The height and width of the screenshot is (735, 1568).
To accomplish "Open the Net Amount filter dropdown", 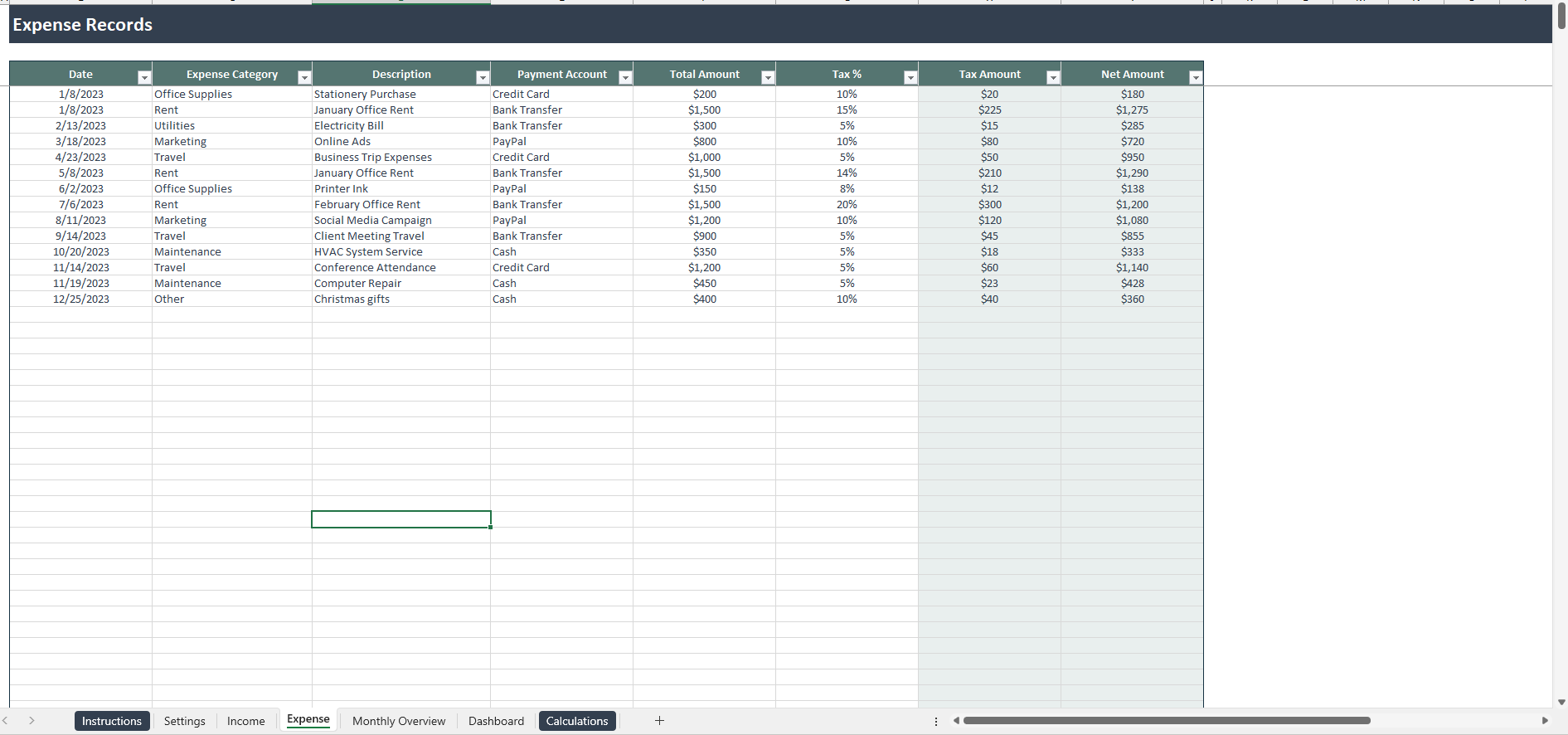I will [x=1196, y=77].
